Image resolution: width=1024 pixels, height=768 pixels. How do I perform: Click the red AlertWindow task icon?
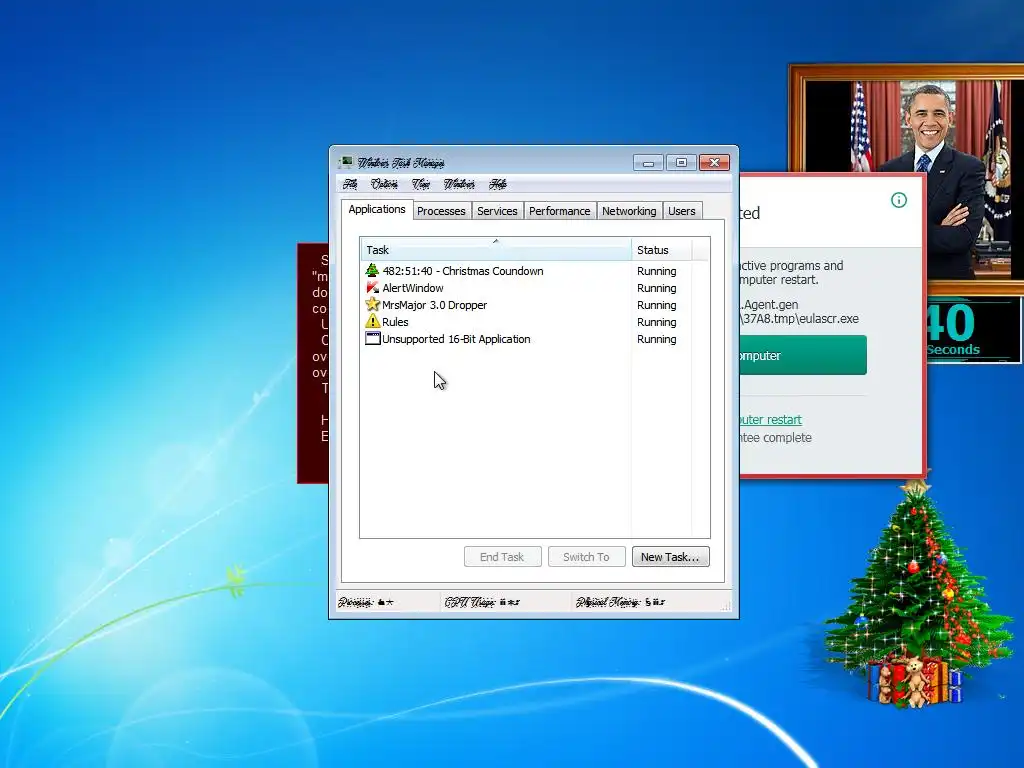pos(372,287)
